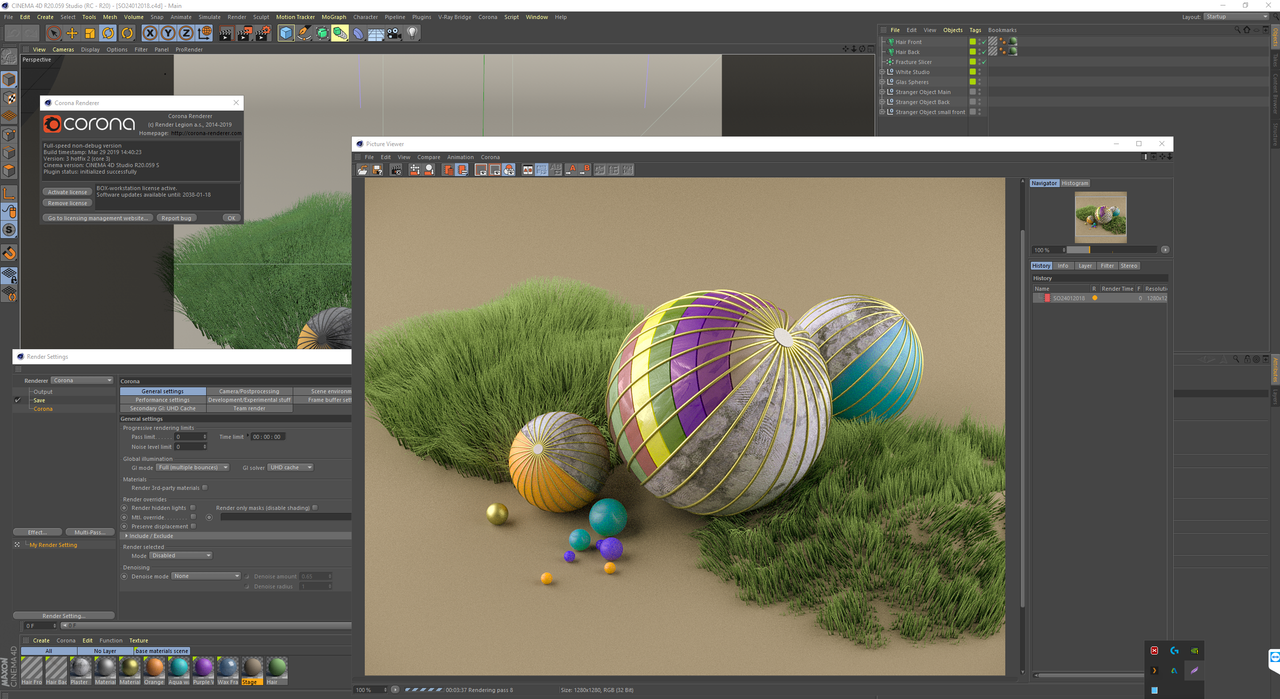Screen dimensions: 1280x699
Task: Toggle the Preserve displacement checkbox
Action: pos(193,526)
